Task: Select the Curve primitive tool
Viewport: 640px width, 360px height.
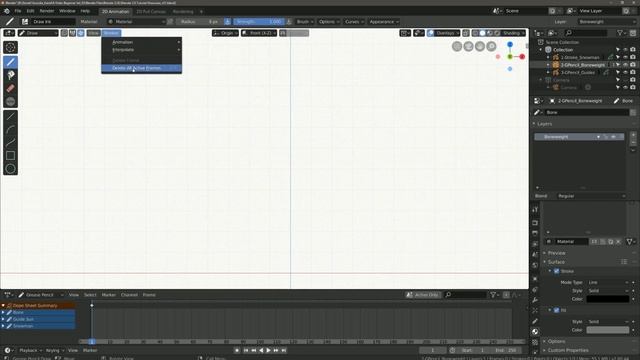Action: (x=11, y=143)
